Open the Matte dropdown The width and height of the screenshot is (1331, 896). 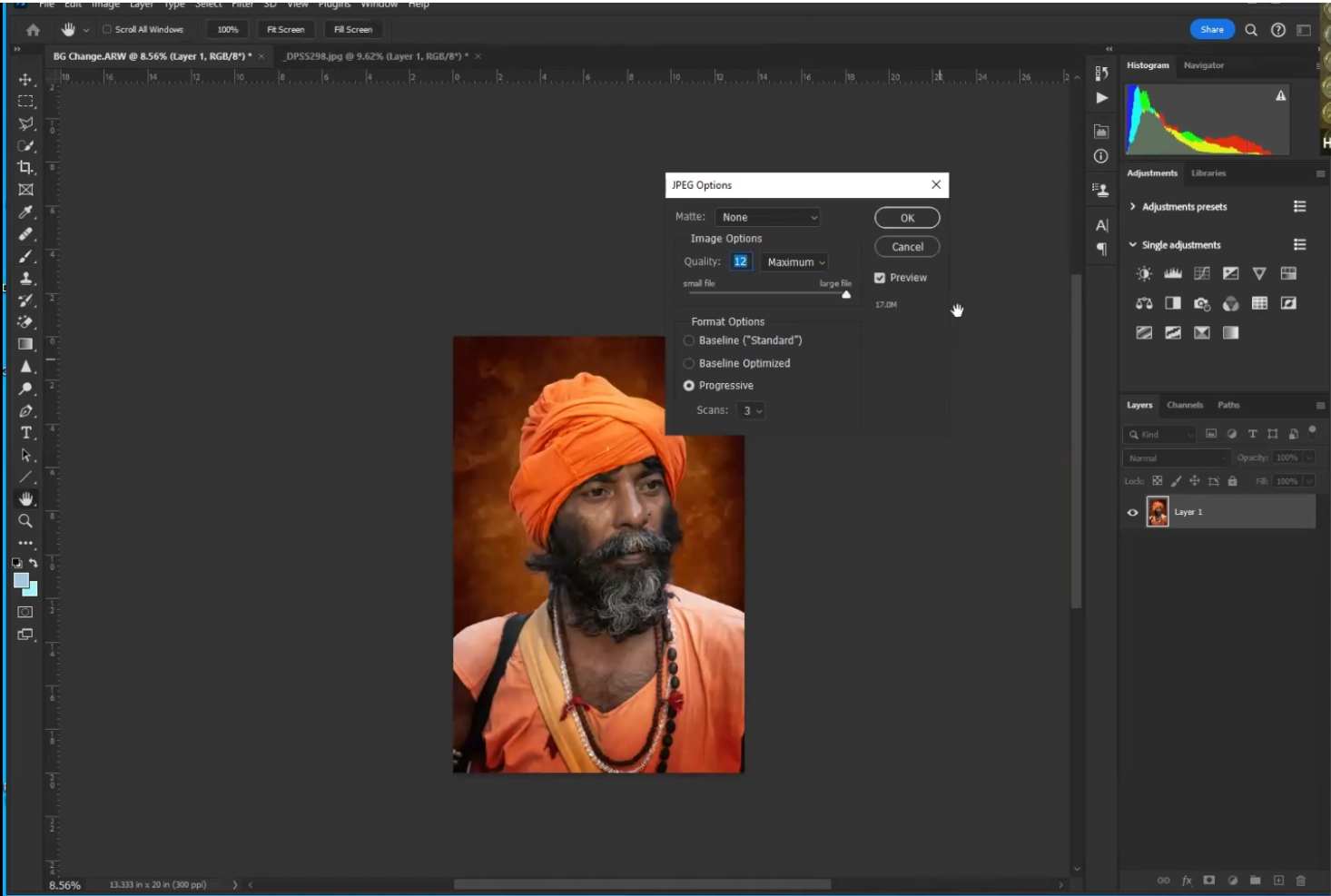click(768, 218)
